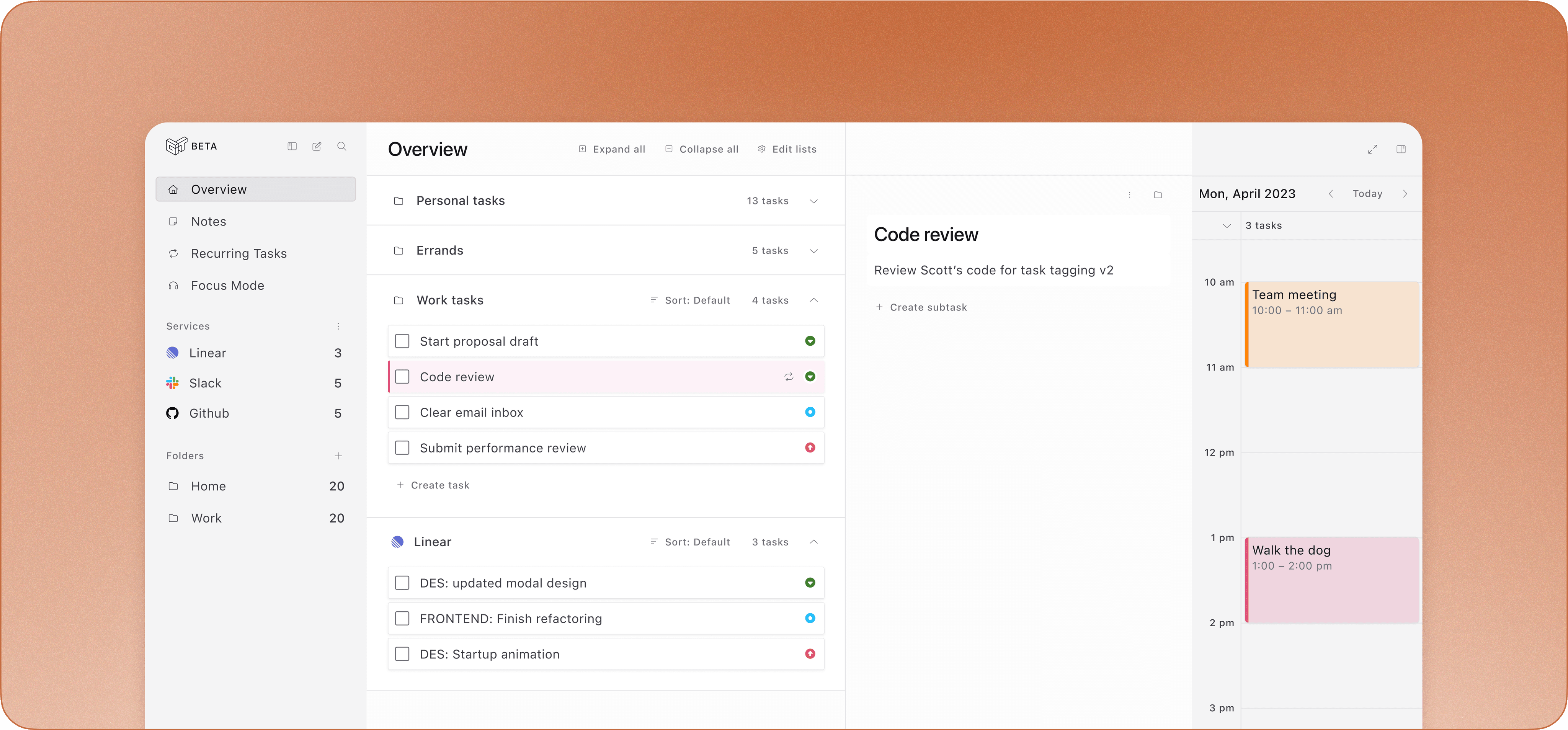Collapse the Work tasks section chevron
Image resolution: width=1568 pixels, height=730 pixels.
click(813, 300)
